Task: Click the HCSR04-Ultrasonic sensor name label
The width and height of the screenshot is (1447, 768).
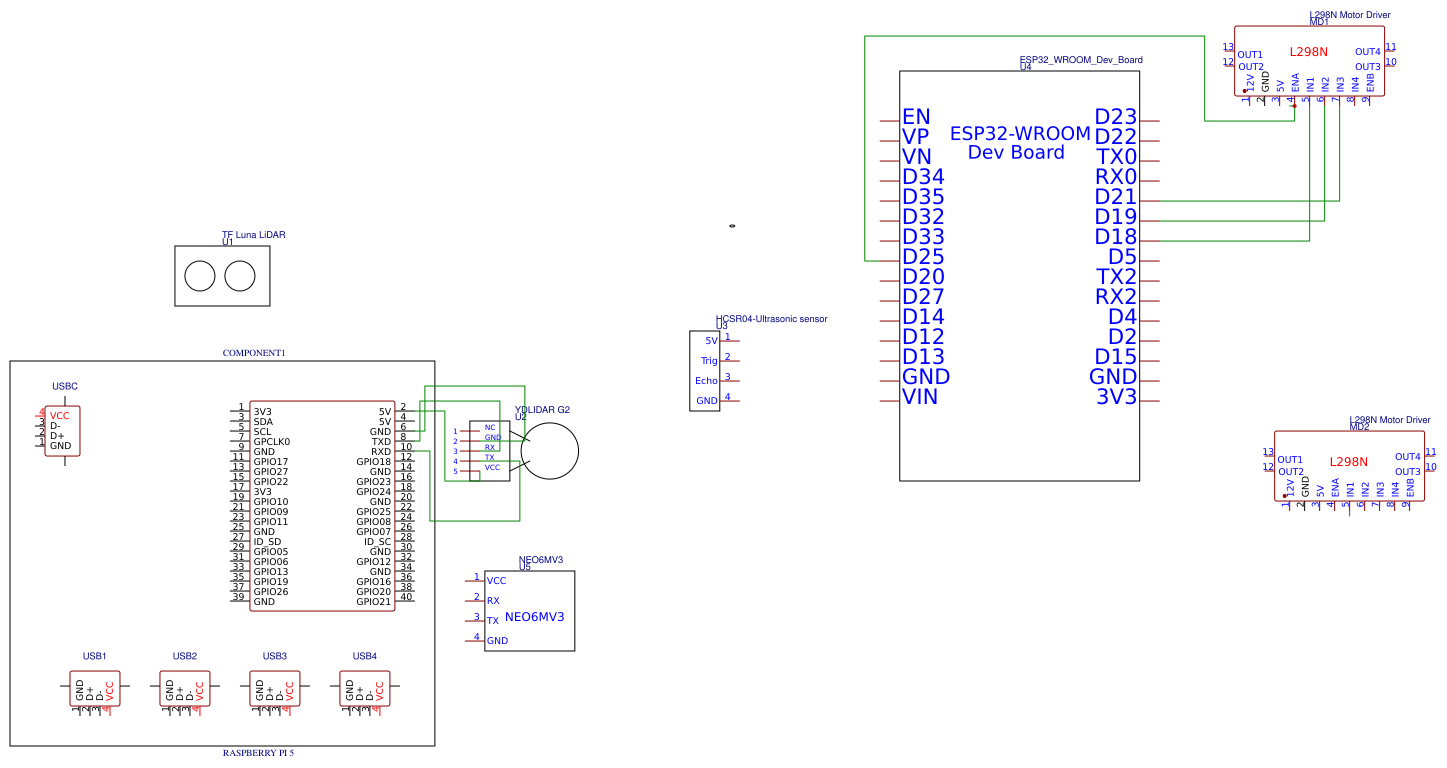Action: click(772, 319)
